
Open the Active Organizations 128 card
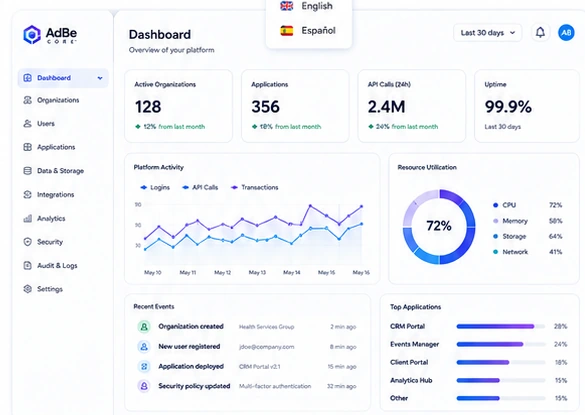point(178,106)
